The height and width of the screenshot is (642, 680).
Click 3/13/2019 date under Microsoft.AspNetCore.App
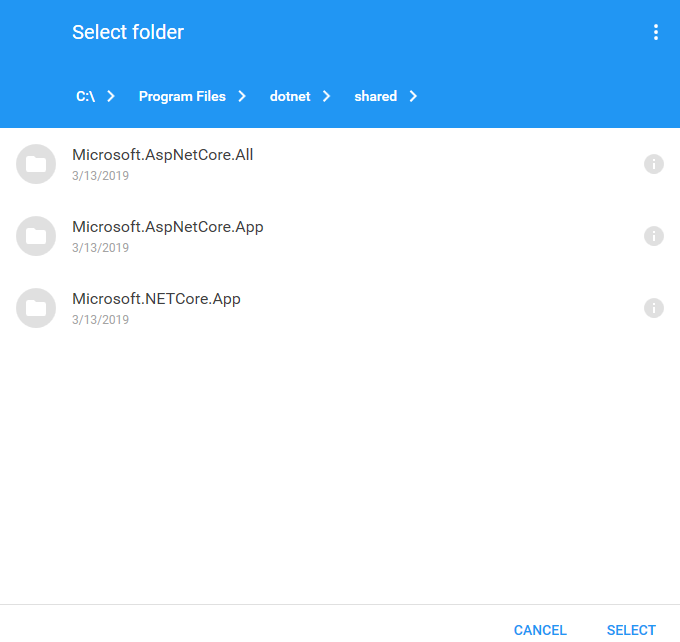(100, 248)
